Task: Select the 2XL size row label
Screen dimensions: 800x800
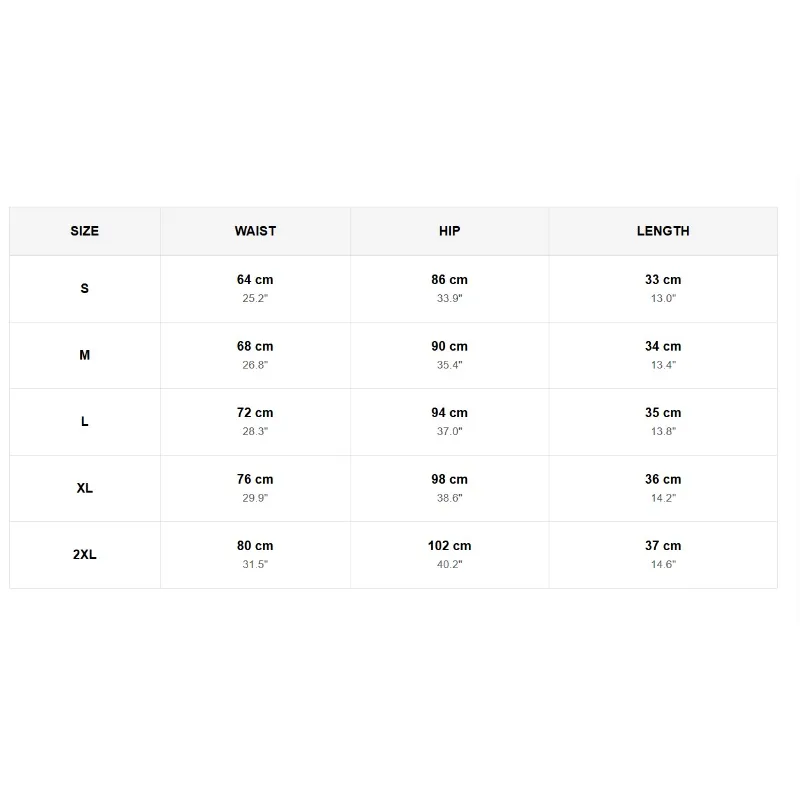Action: tap(85, 555)
